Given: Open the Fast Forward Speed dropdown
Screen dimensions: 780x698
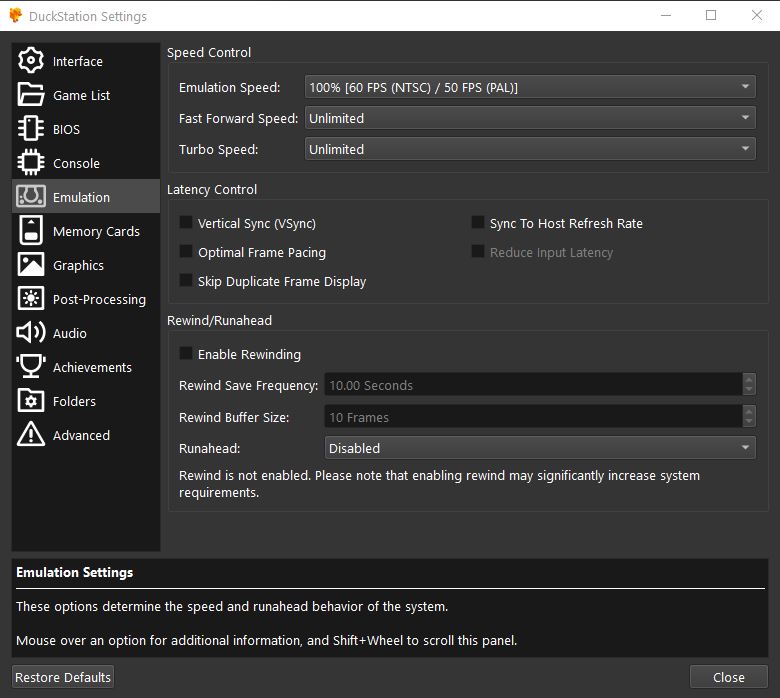Looking at the screenshot, I should [x=530, y=118].
